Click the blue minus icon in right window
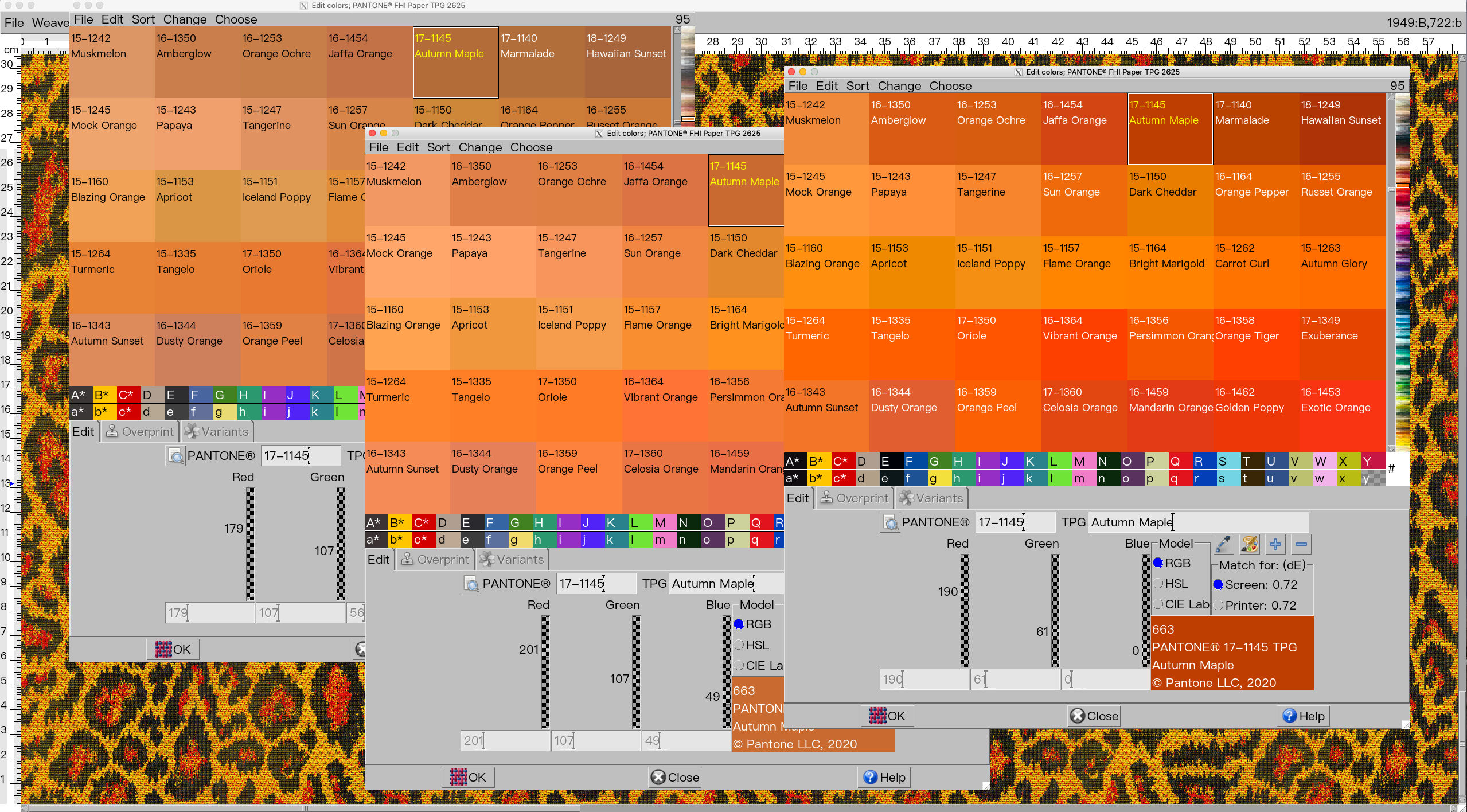Viewport: 1467px width, 812px height. 1301,544
